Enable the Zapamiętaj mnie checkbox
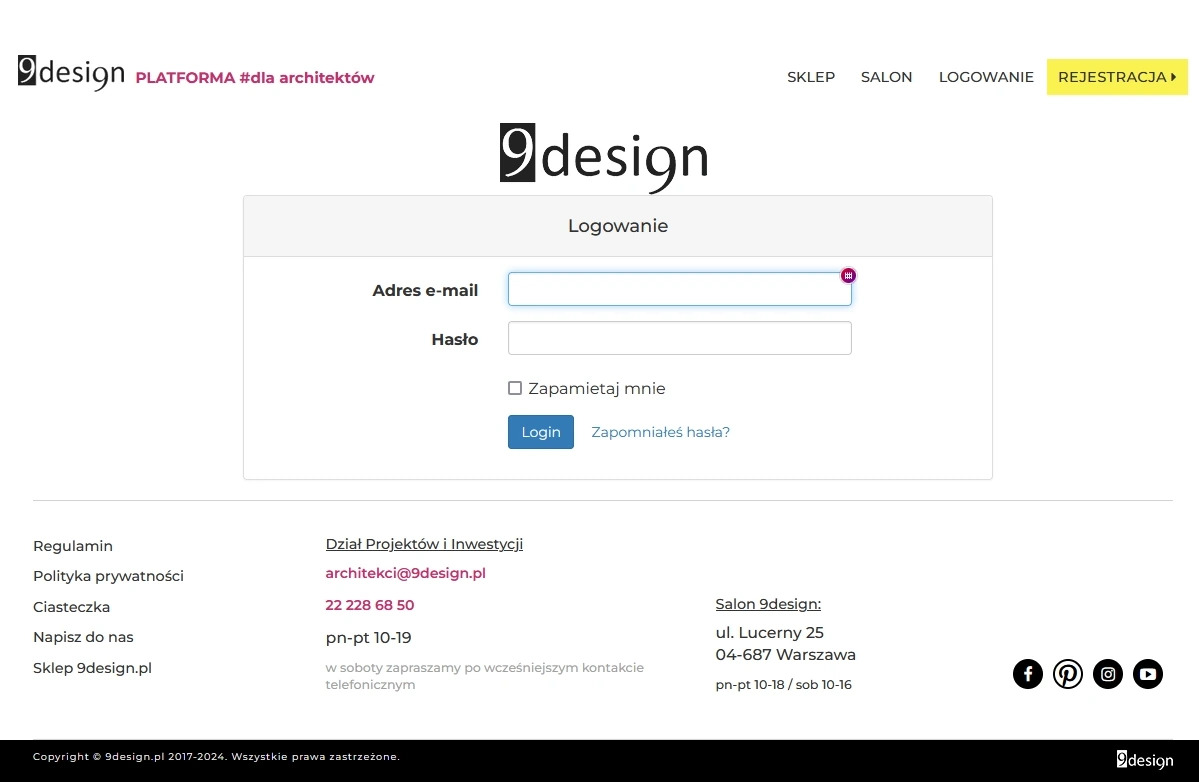 (514, 388)
